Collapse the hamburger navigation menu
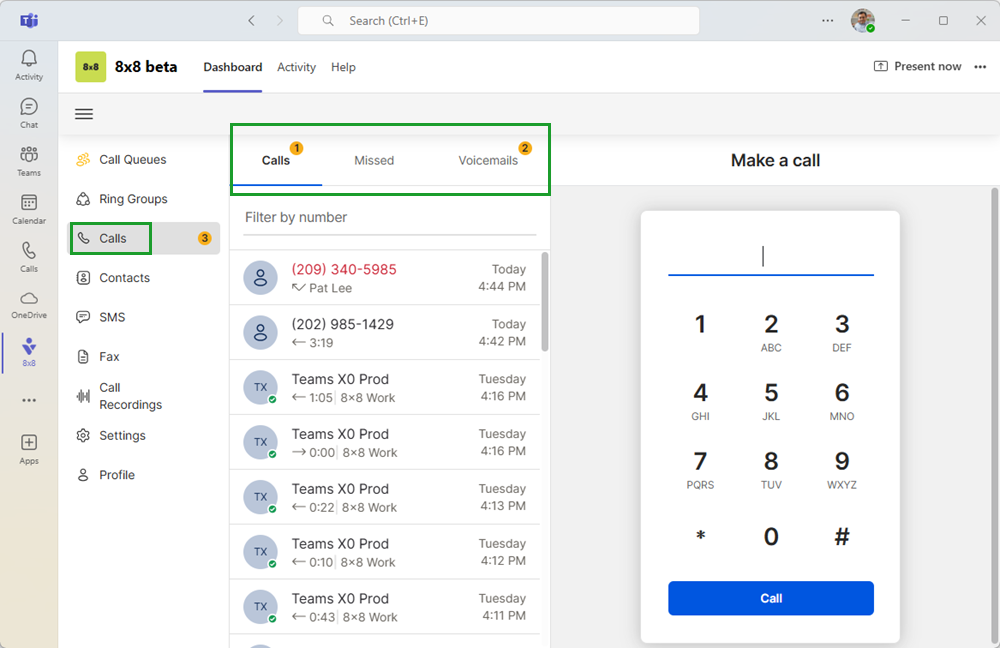This screenshot has height=648, width=1000. tap(84, 114)
